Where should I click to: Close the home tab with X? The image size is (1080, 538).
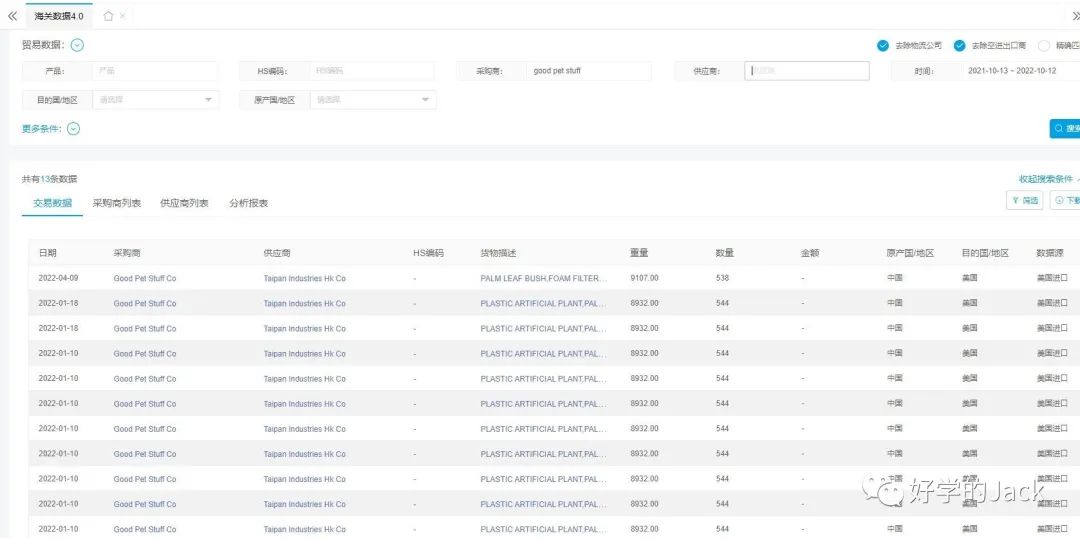(123, 16)
